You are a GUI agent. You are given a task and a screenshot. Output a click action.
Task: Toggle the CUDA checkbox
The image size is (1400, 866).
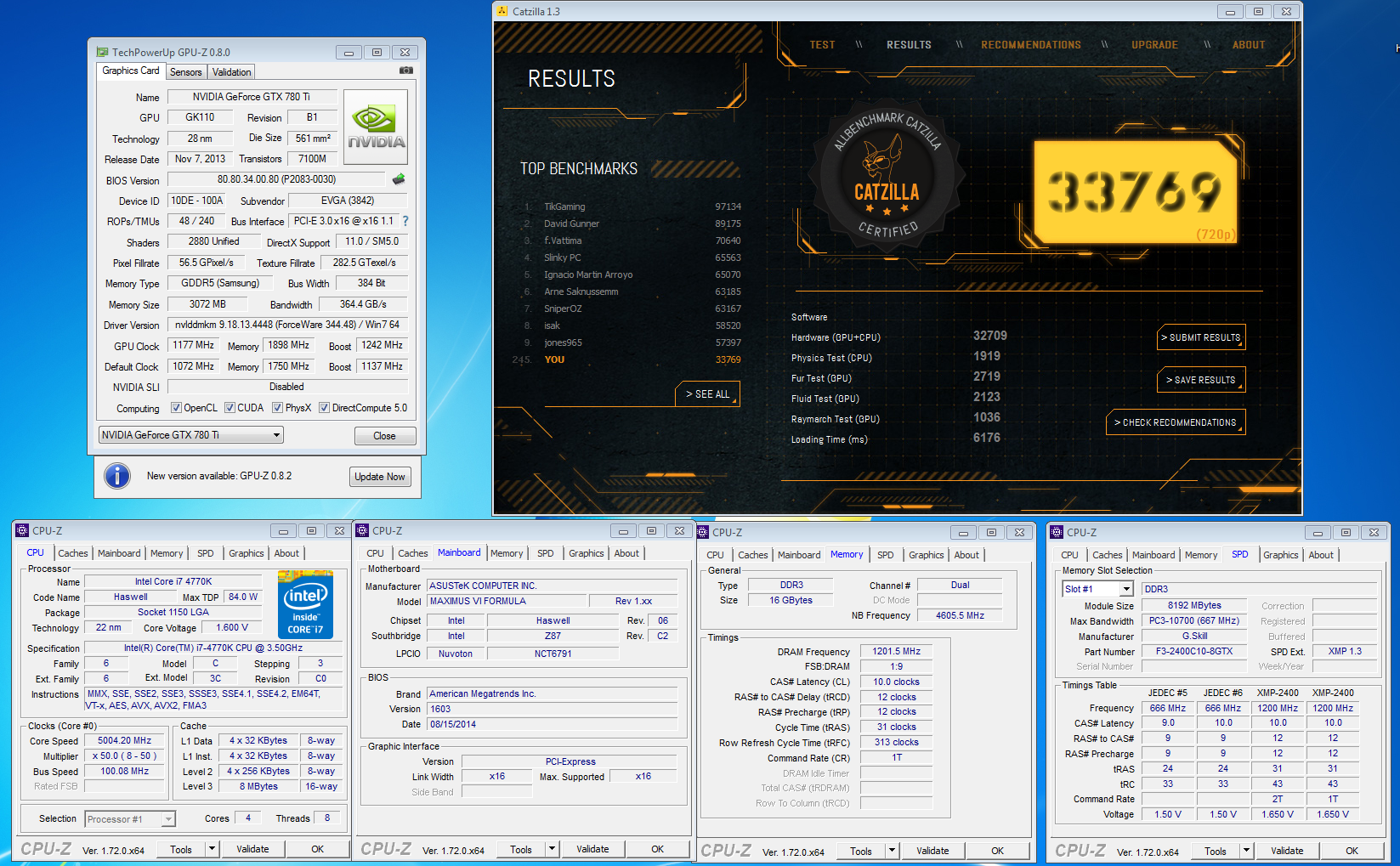pos(230,408)
